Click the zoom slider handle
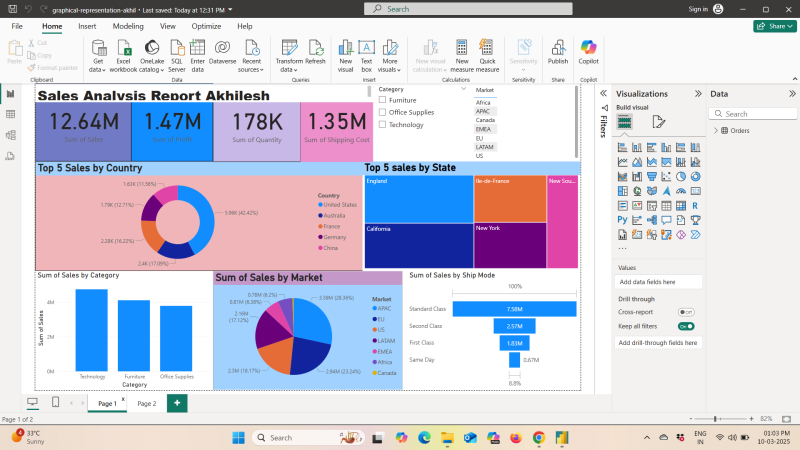Screen dimensions: 800x450 (716, 419)
